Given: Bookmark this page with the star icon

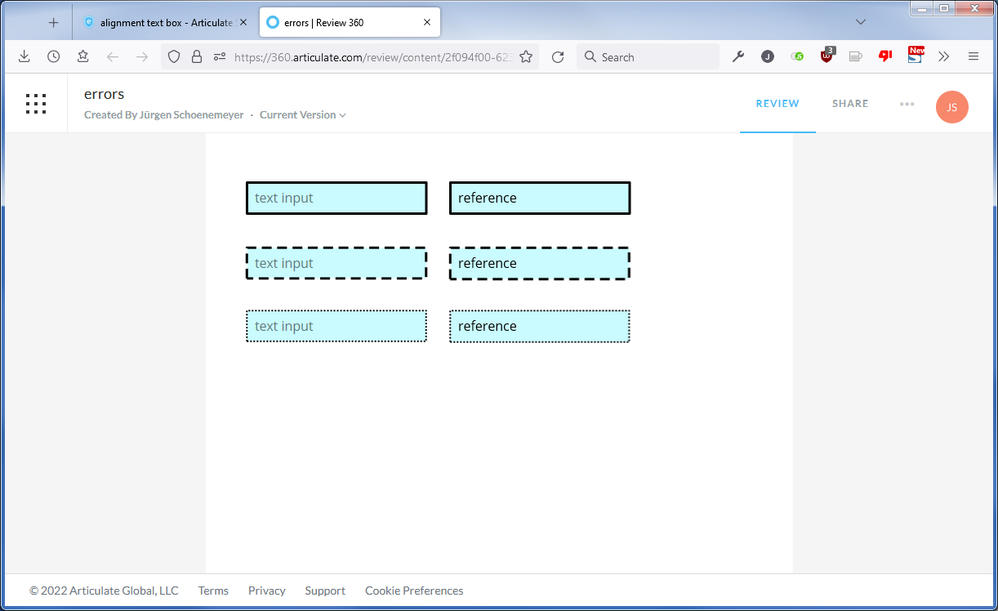Looking at the screenshot, I should click(526, 57).
